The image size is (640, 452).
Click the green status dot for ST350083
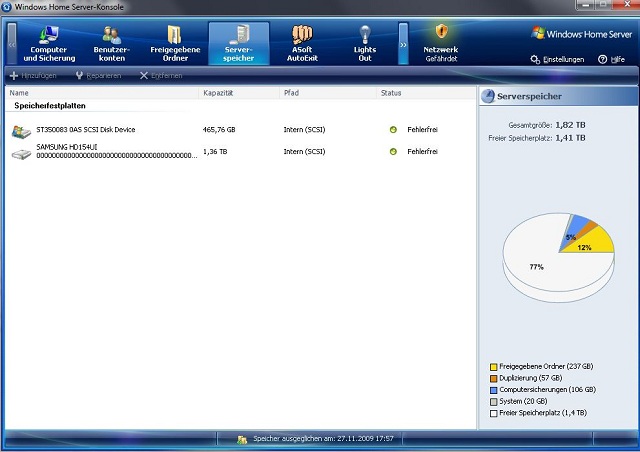pyautogui.click(x=393, y=130)
